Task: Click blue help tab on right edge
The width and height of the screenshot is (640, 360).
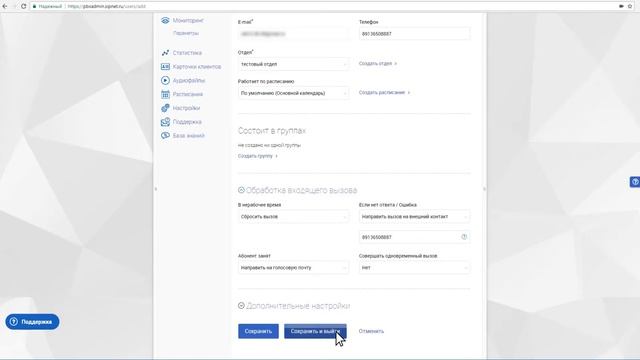Action: point(635,182)
